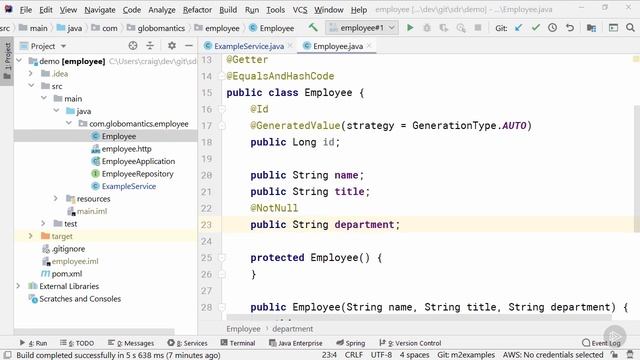Image resolution: width=640 pixels, height=360 pixels.
Task: Collapse com.globomantics.employee package
Action: [69, 123]
